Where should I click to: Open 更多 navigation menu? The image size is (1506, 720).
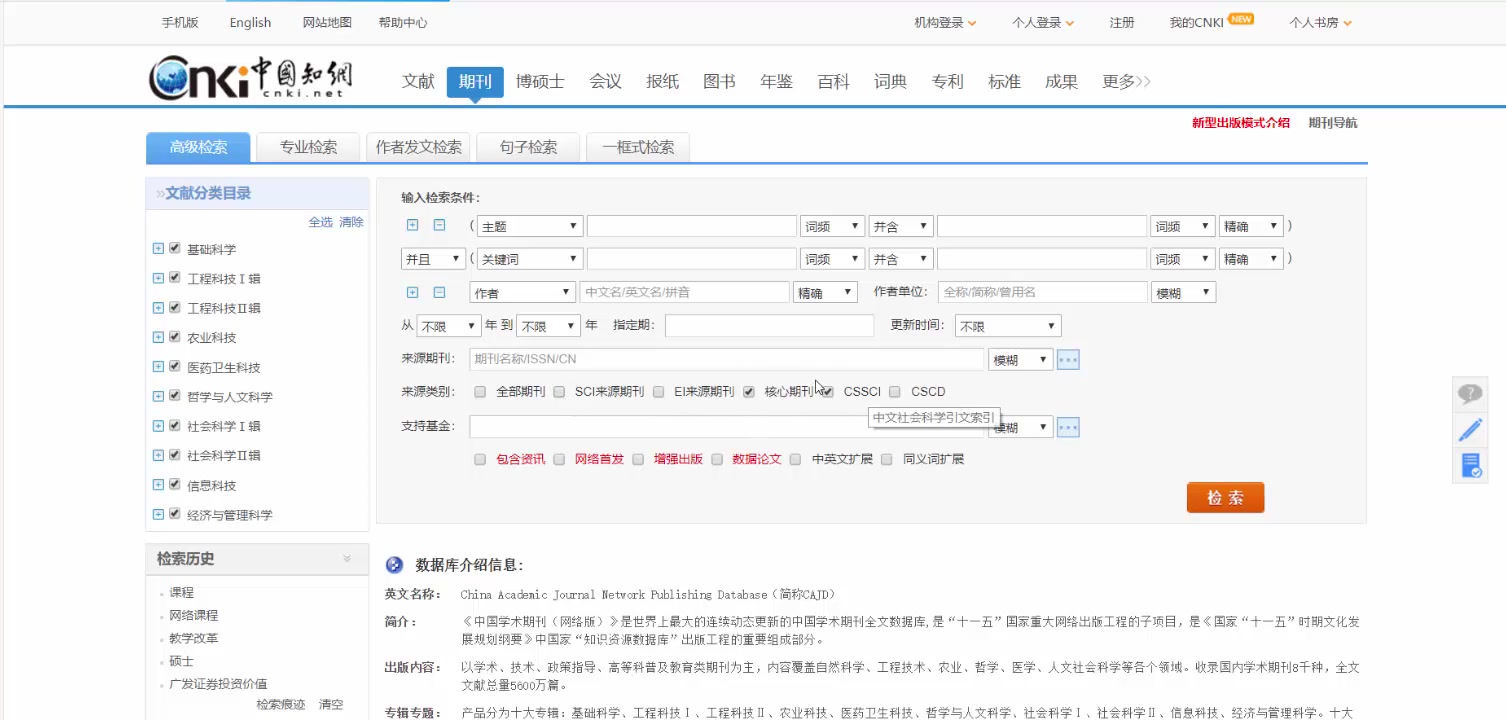pos(1126,82)
